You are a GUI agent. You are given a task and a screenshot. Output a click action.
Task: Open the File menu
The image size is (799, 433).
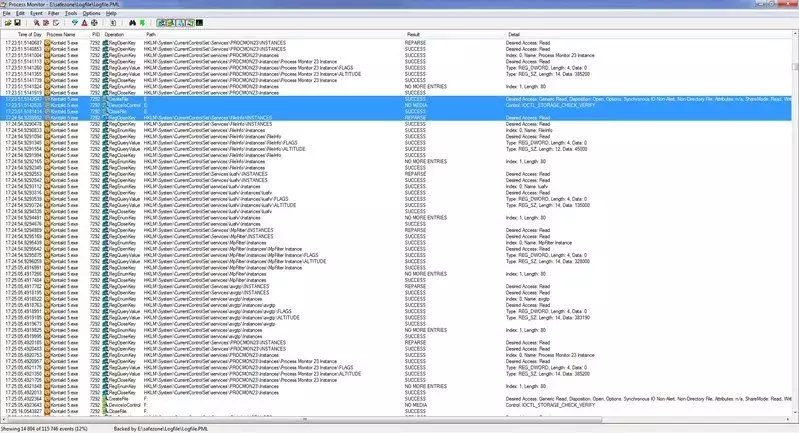[7, 13]
